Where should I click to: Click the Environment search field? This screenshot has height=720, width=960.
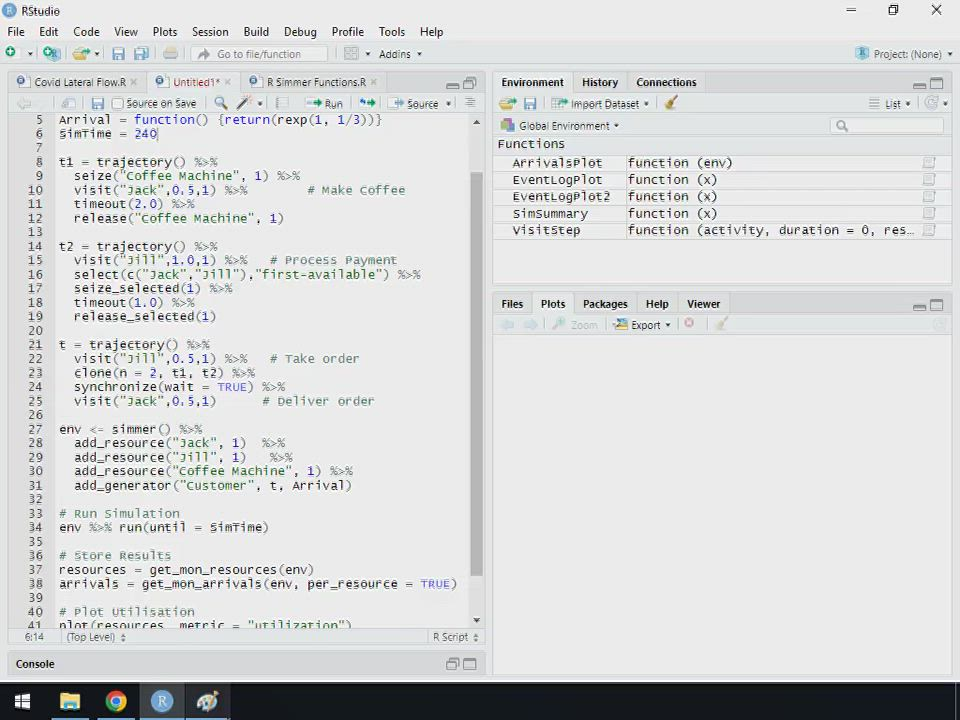pos(890,126)
